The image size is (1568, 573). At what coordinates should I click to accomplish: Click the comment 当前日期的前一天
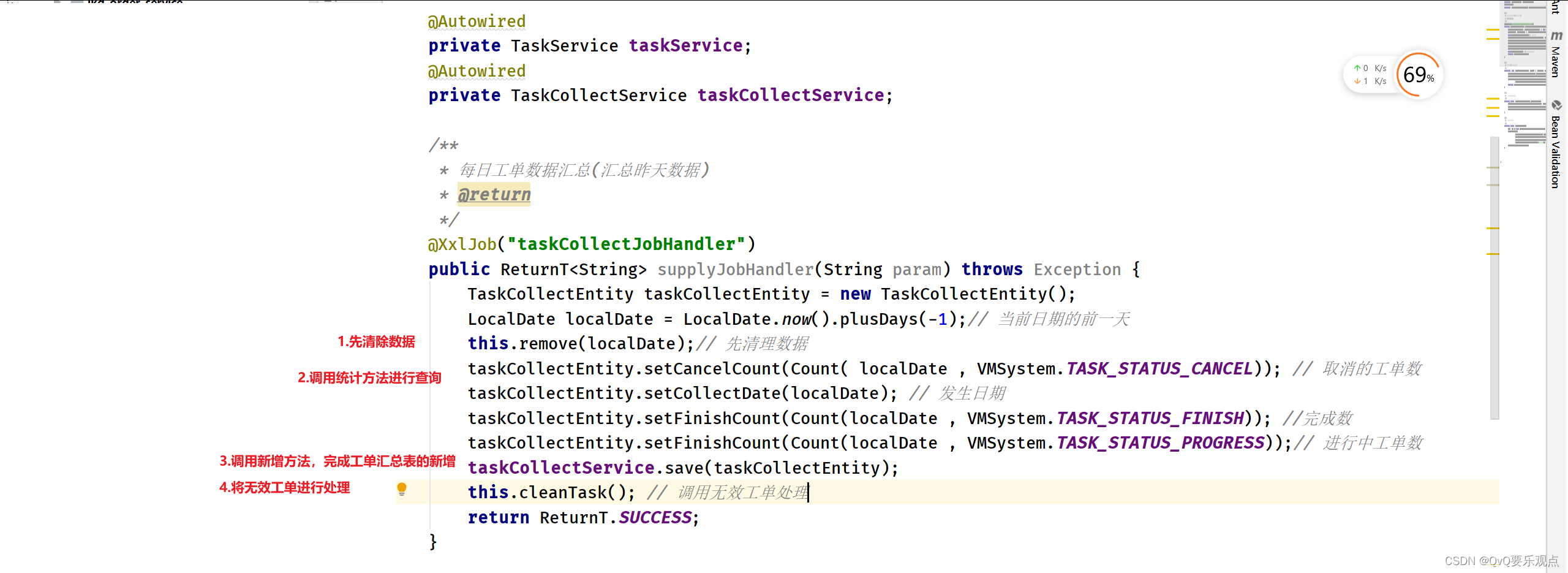(x=1064, y=319)
